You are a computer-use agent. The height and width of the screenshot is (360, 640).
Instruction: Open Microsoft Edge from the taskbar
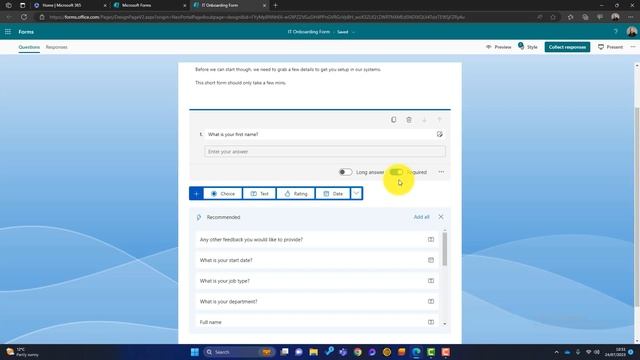pyautogui.click(x=416, y=352)
